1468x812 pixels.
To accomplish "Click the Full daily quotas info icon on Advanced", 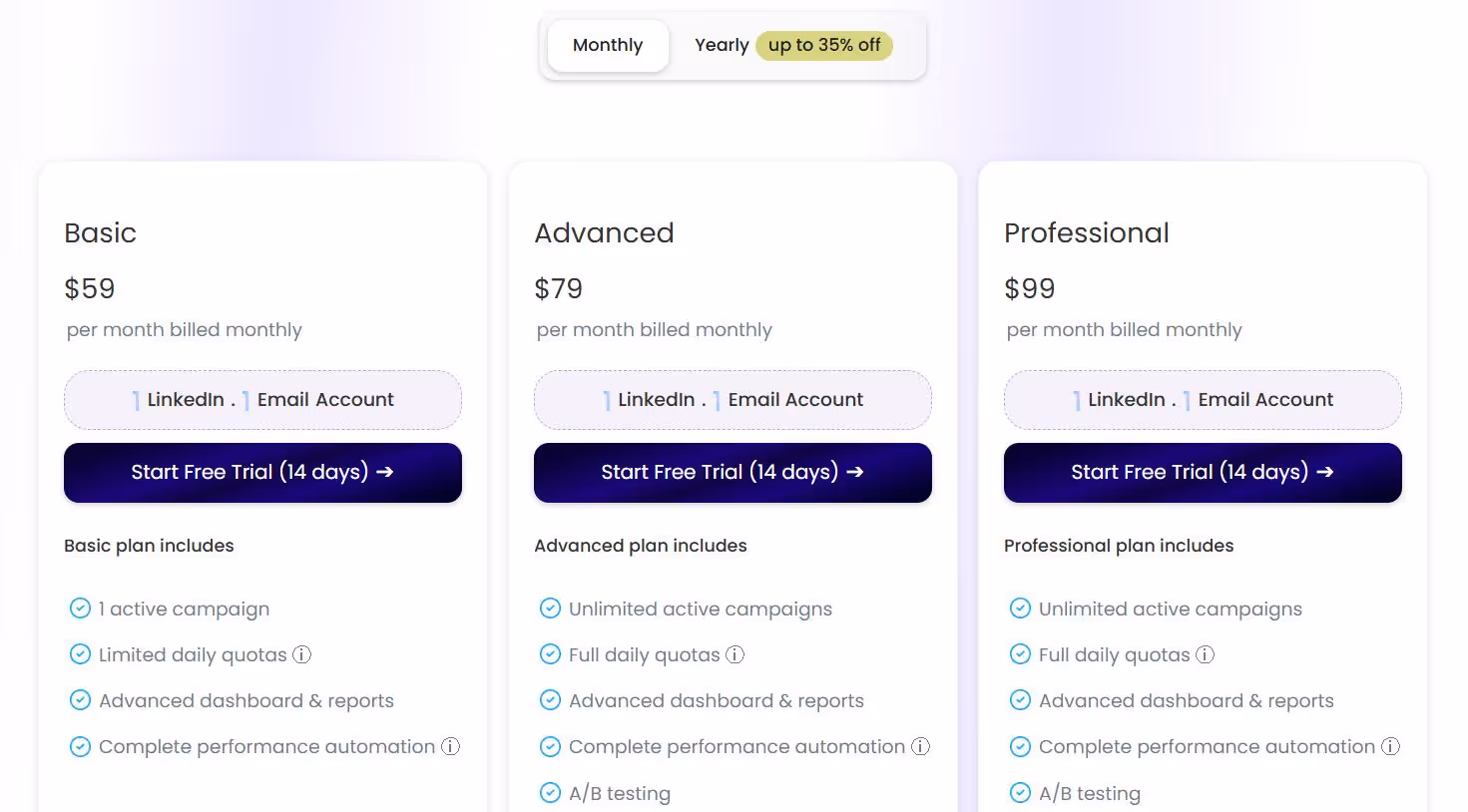I will (x=735, y=654).
